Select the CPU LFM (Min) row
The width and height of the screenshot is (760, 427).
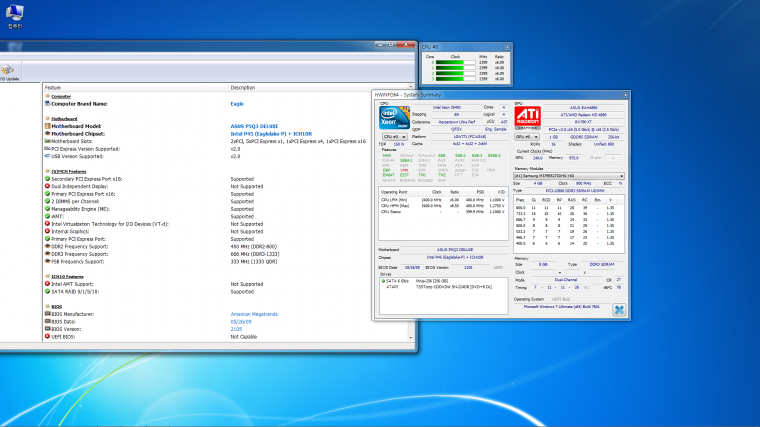(x=443, y=200)
